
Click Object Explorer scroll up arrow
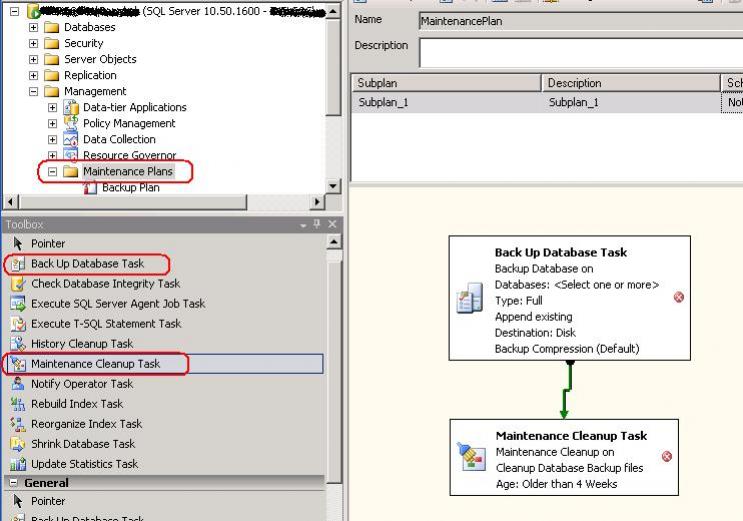(x=334, y=11)
